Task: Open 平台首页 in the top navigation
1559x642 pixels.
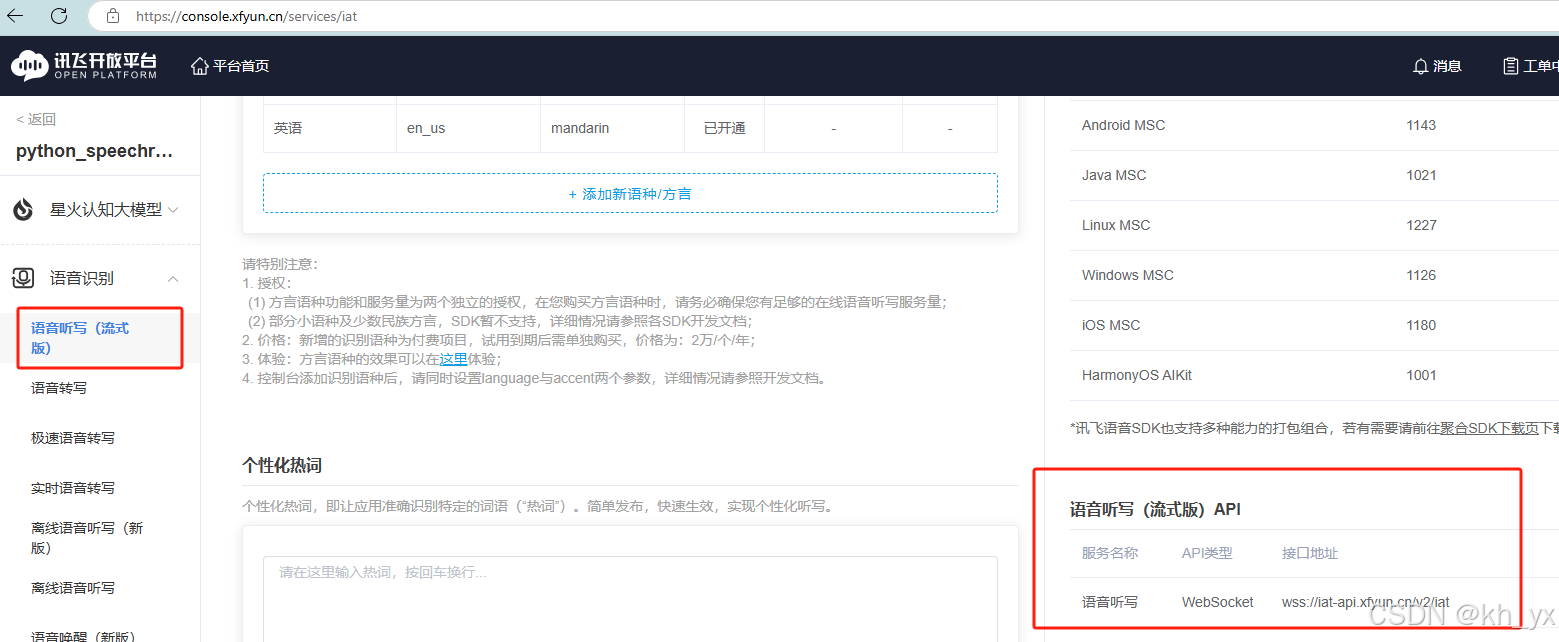Action: (x=241, y=66)
